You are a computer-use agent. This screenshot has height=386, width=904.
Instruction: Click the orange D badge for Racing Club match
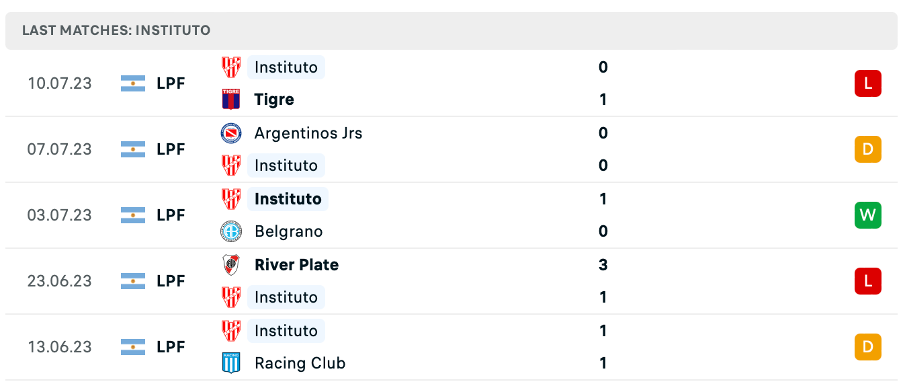[x=868, y=347]
